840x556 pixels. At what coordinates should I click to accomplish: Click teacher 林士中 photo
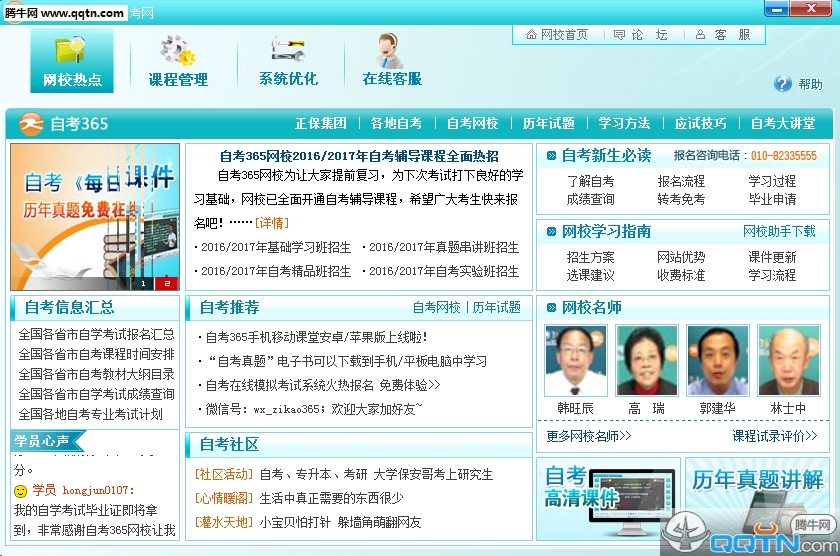[789, 360]
